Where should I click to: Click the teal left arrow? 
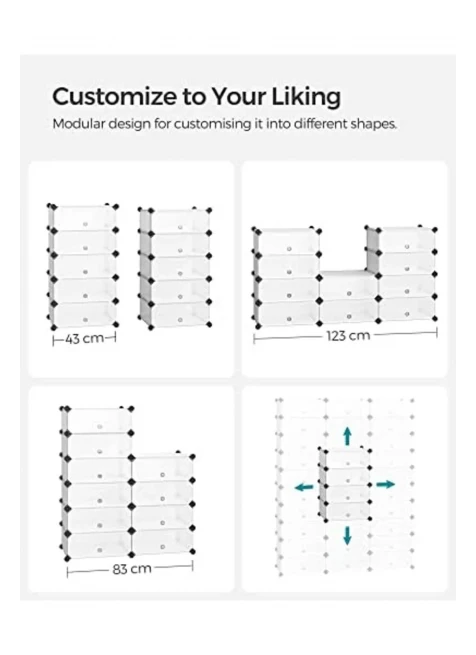304,487
